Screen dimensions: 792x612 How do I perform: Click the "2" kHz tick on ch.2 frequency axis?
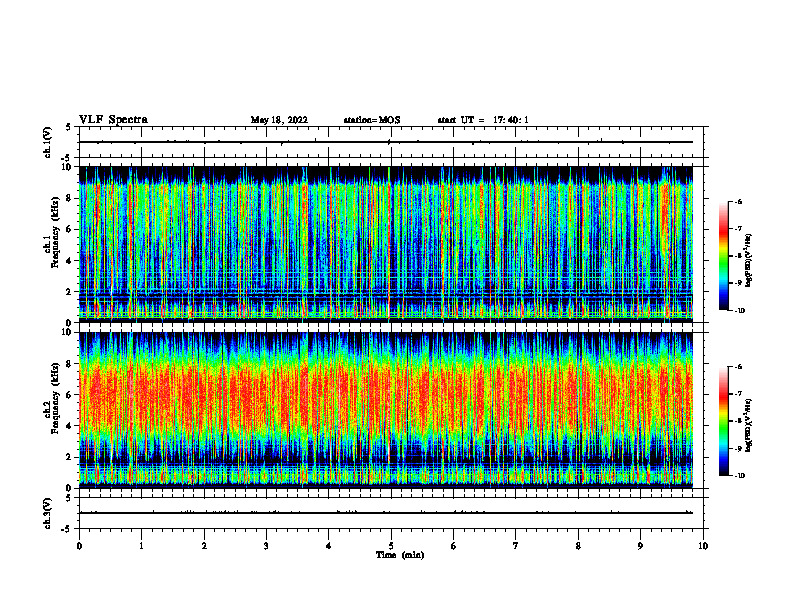tap(70, 457)
